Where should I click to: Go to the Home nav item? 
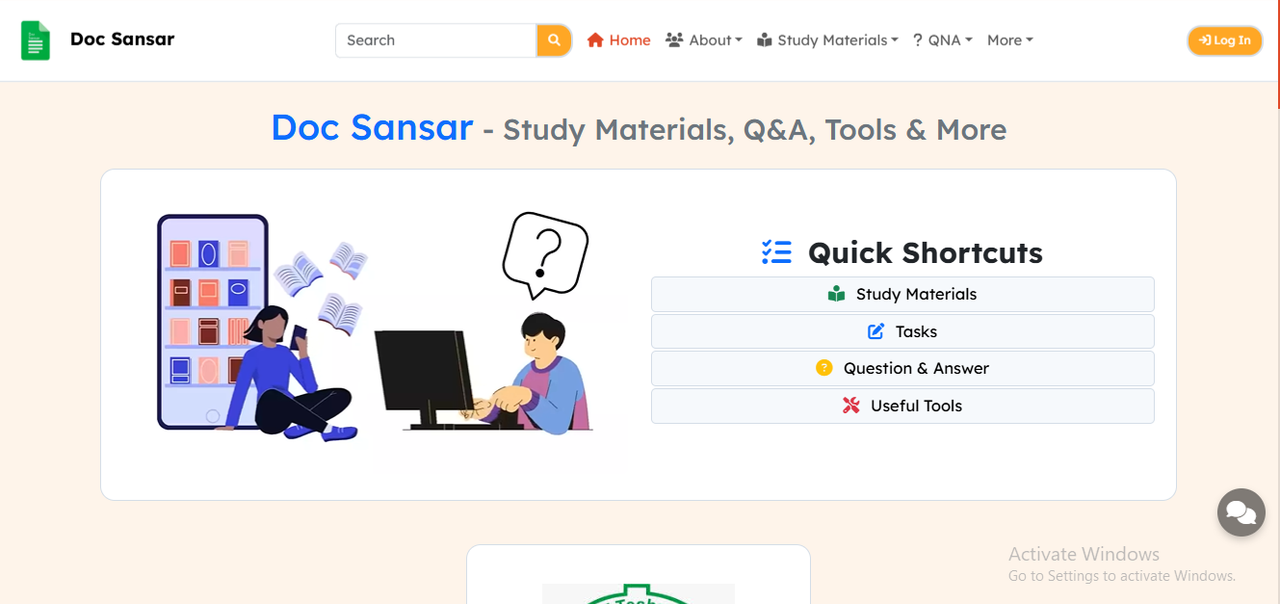619,40
